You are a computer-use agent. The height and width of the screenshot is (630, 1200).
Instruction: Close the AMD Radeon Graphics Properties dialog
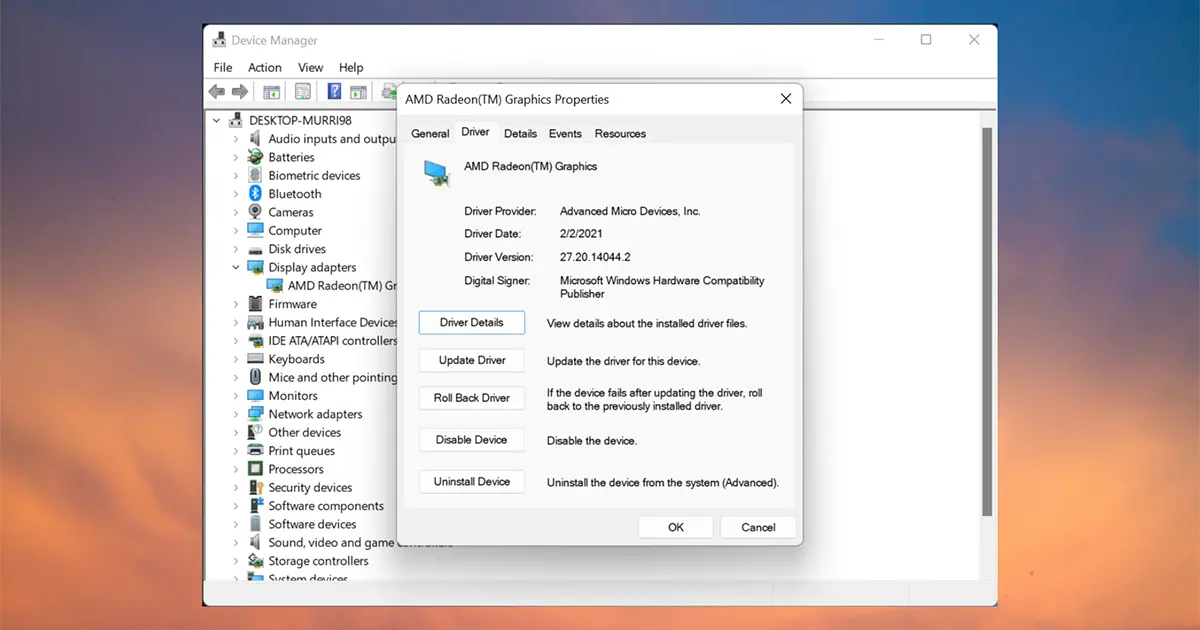[x=786, y=98]
